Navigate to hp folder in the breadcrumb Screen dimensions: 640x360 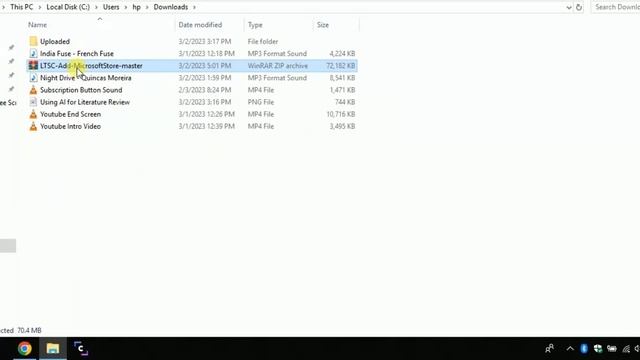click(x=136, y=7)
